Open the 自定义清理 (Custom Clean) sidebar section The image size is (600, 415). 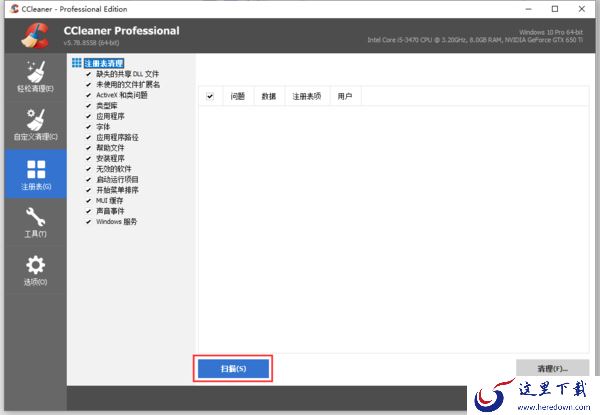click(35, 125)
